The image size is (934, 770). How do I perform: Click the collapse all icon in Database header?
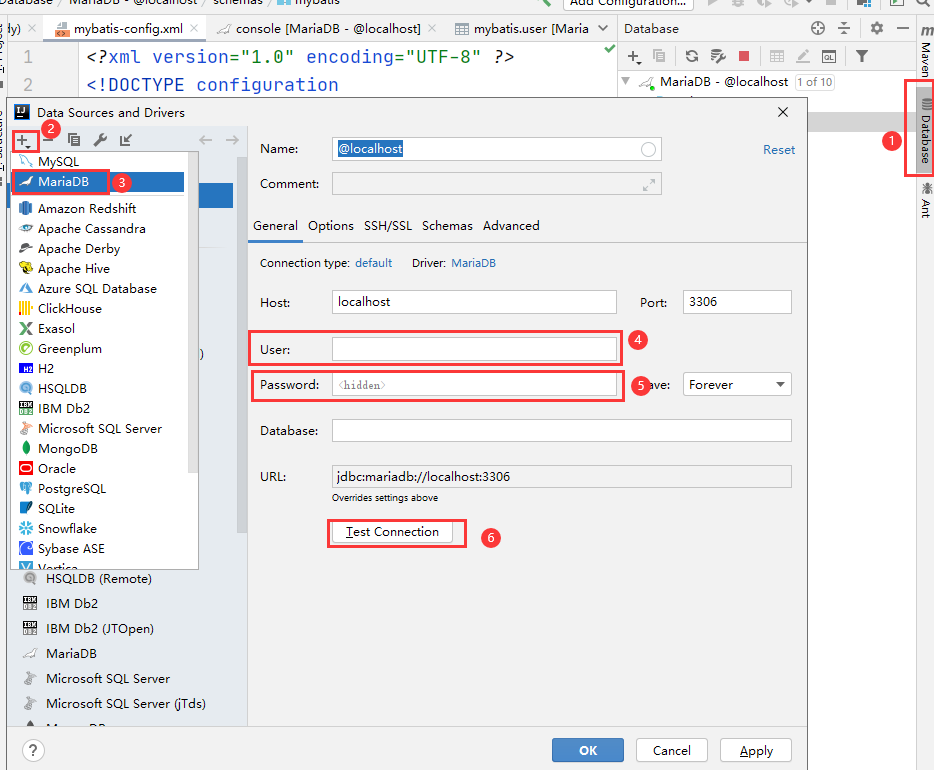tap(844, 28)
